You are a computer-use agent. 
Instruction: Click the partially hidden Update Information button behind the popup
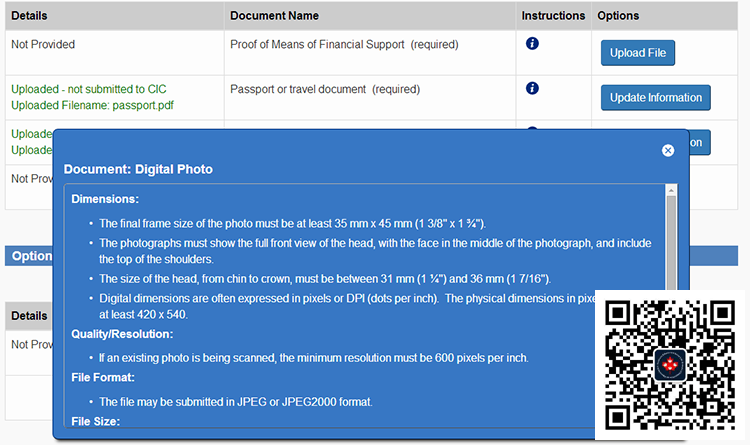pyautogui.click(x=699, y=143)
